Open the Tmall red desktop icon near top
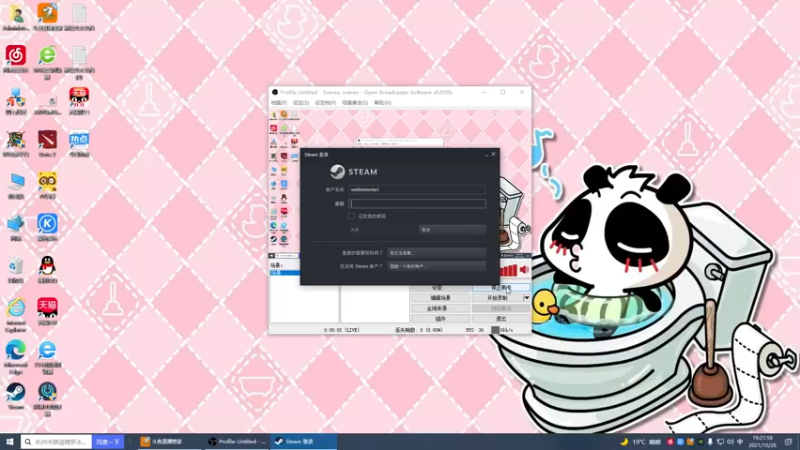This screenshot has height=450, width=800. pos(79,97)
